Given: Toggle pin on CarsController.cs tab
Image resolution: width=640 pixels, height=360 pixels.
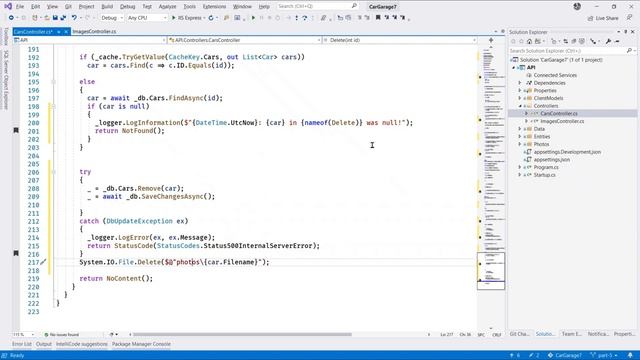Looking at the screenshot, I should point(59,31).
